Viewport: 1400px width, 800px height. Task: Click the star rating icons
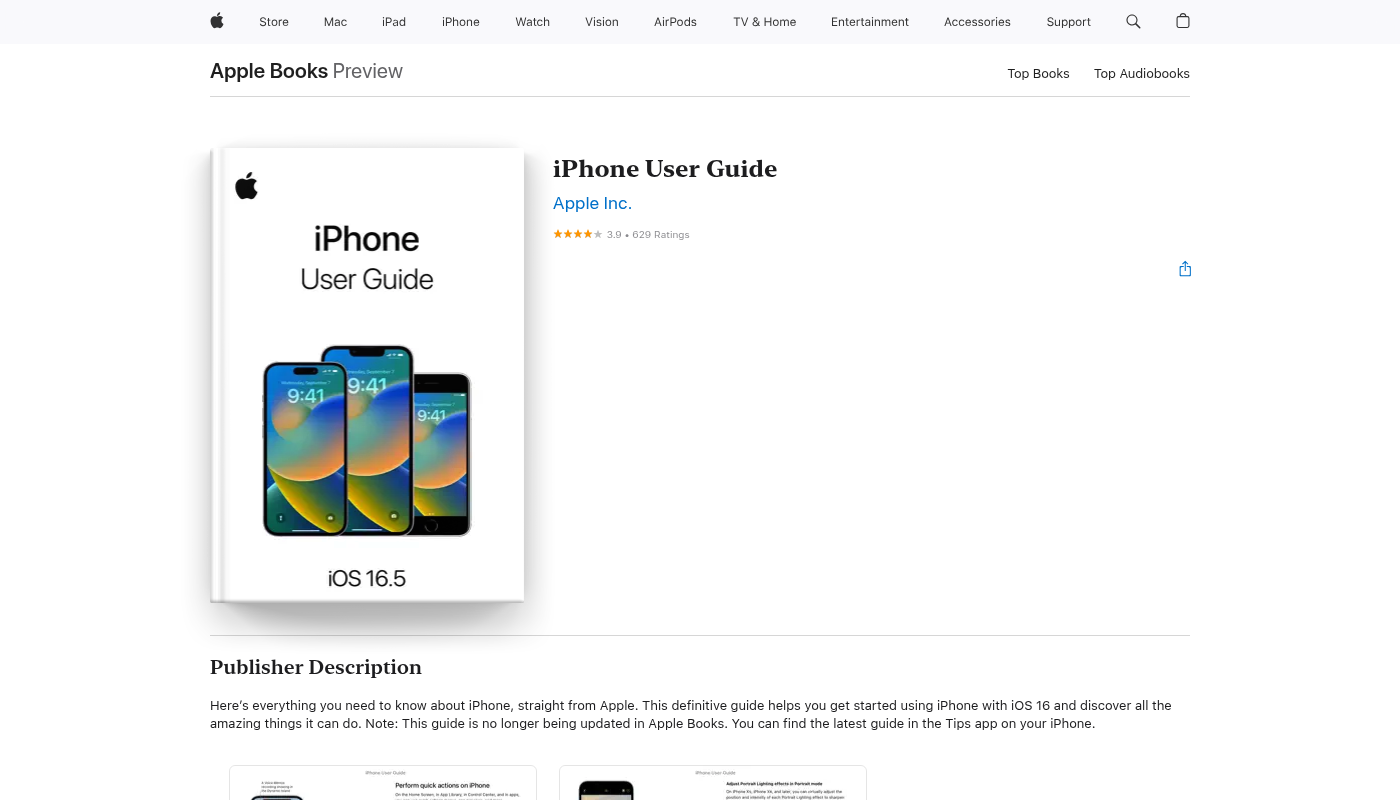click(578, 234)
